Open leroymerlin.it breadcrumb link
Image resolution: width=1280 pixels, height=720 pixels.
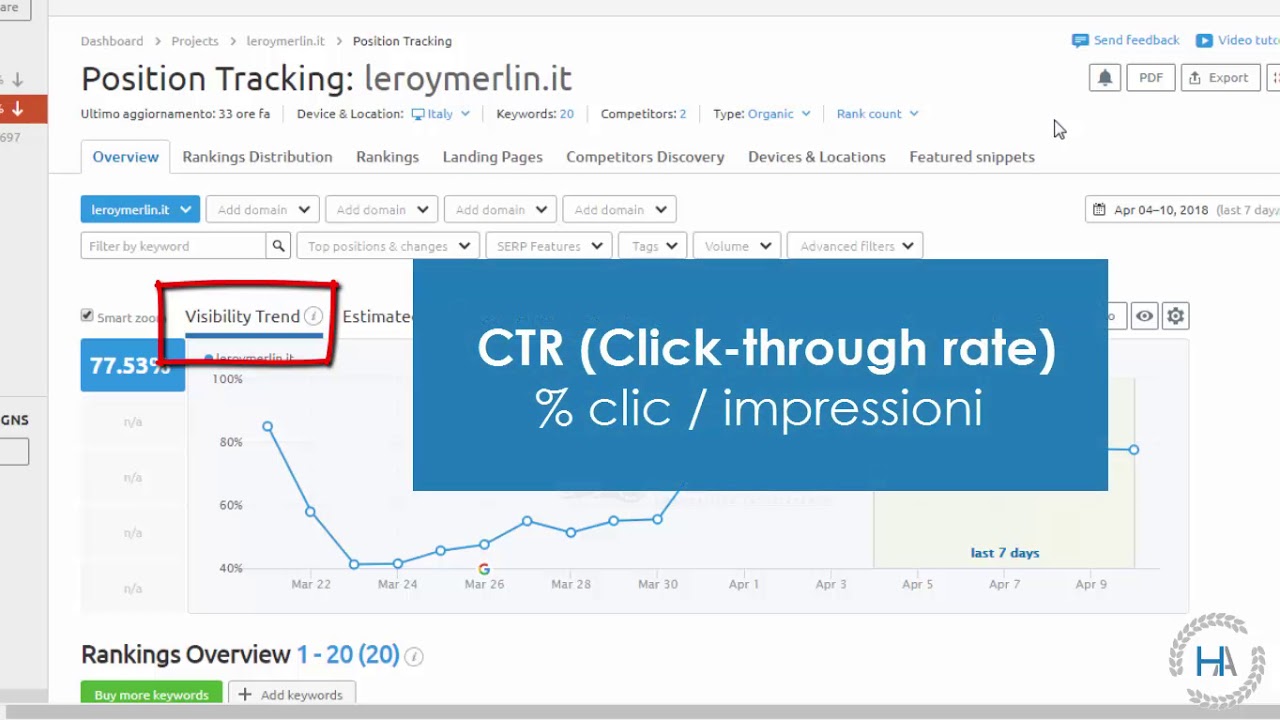tap(286, 41)
